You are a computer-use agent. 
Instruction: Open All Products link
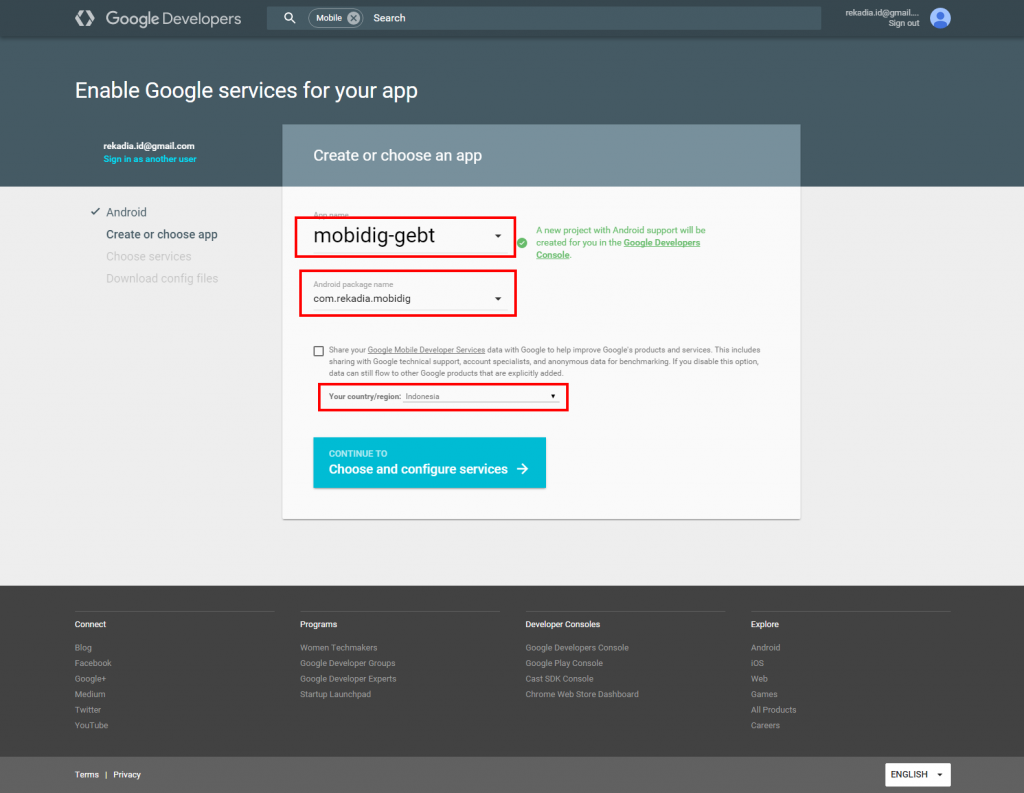point(773,710)
